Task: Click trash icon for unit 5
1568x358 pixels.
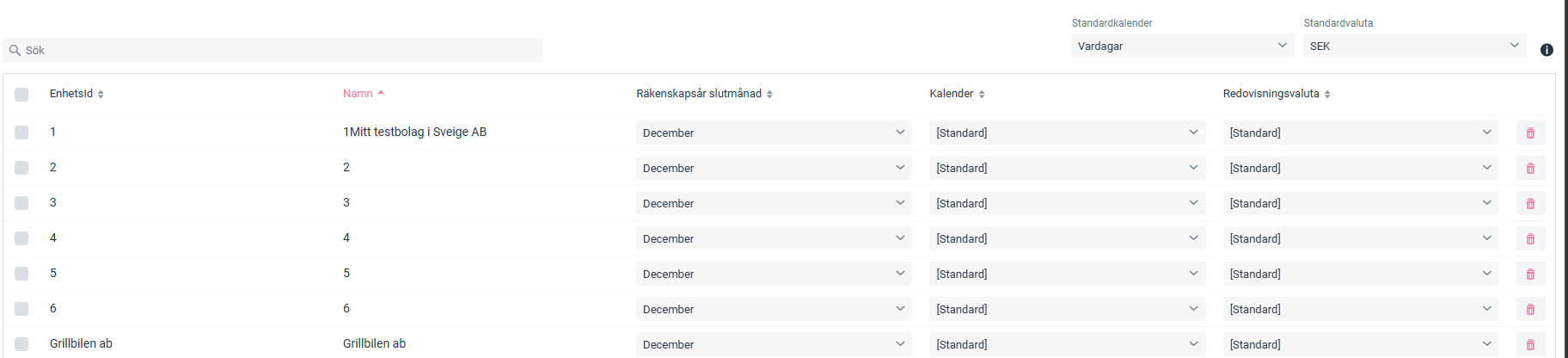Action: pyautogui.click(x=1530, y=274)
